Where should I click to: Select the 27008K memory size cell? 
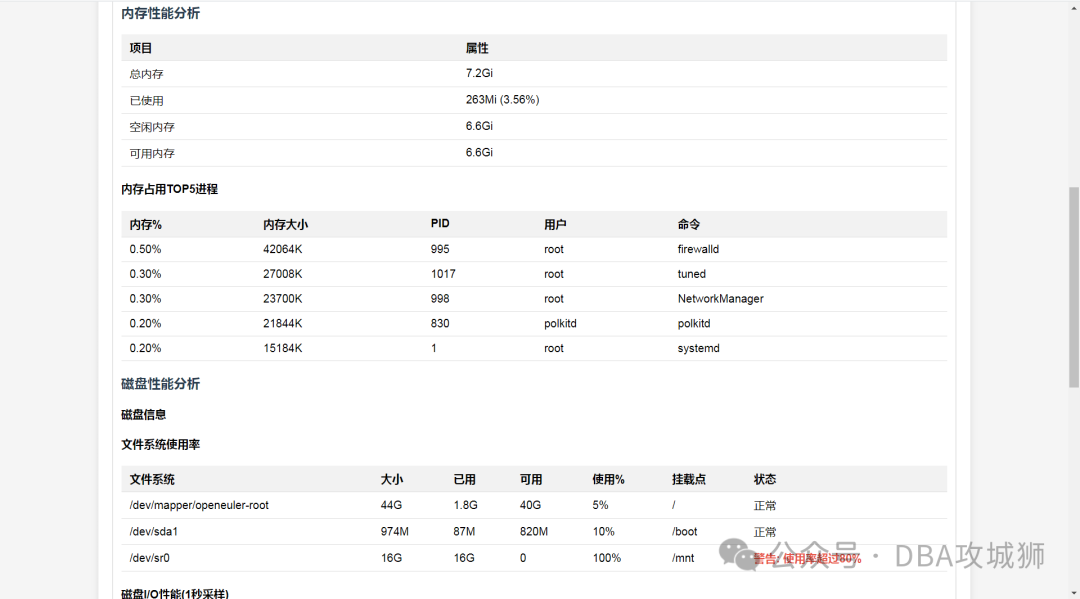point(282,274)
